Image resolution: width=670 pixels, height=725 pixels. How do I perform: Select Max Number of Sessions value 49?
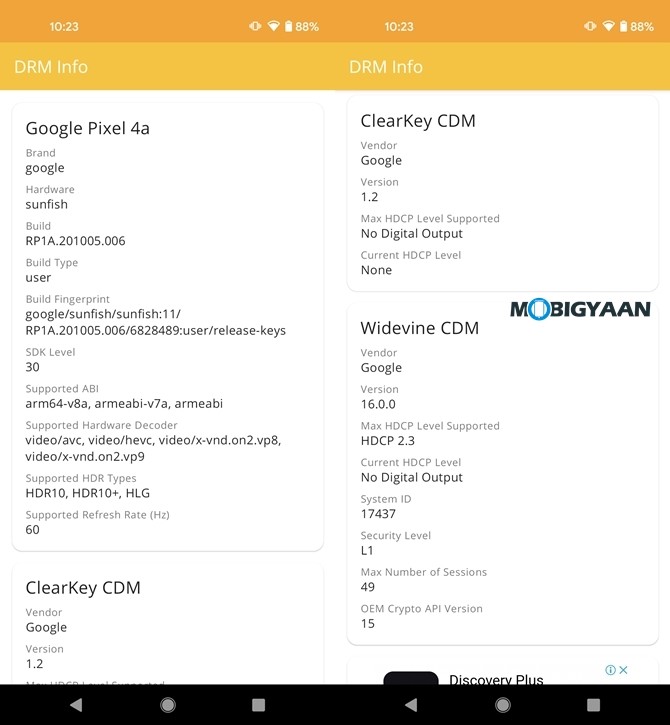coord(368,587)
